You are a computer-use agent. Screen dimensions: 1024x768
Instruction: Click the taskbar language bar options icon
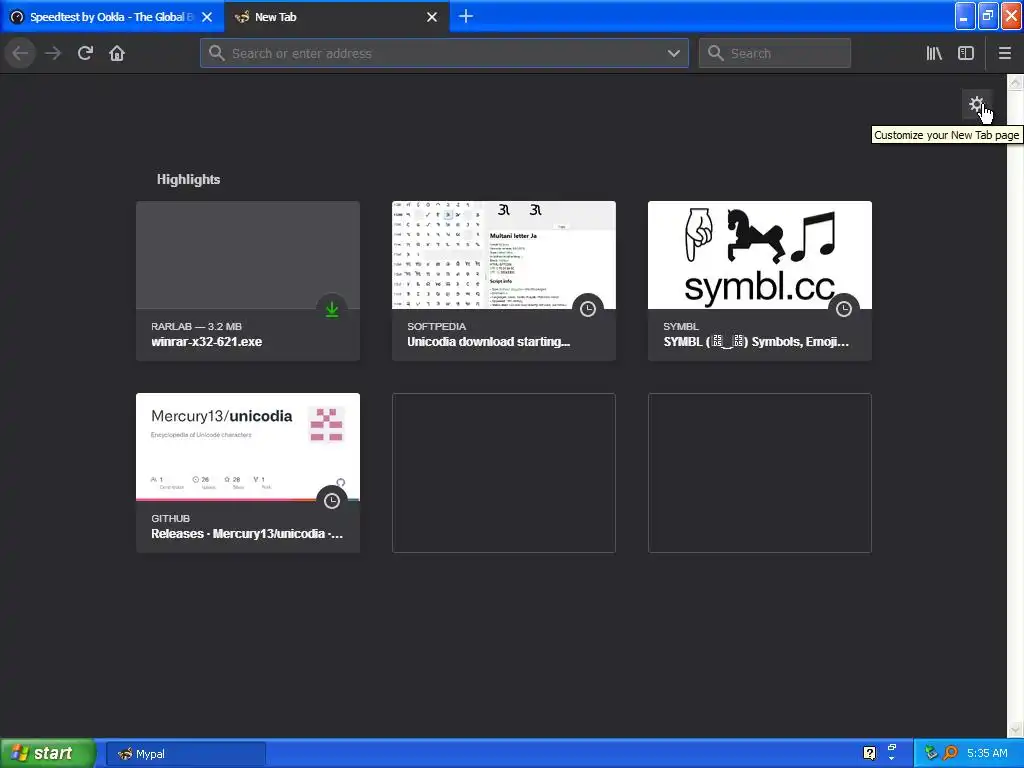click(891, 758)
